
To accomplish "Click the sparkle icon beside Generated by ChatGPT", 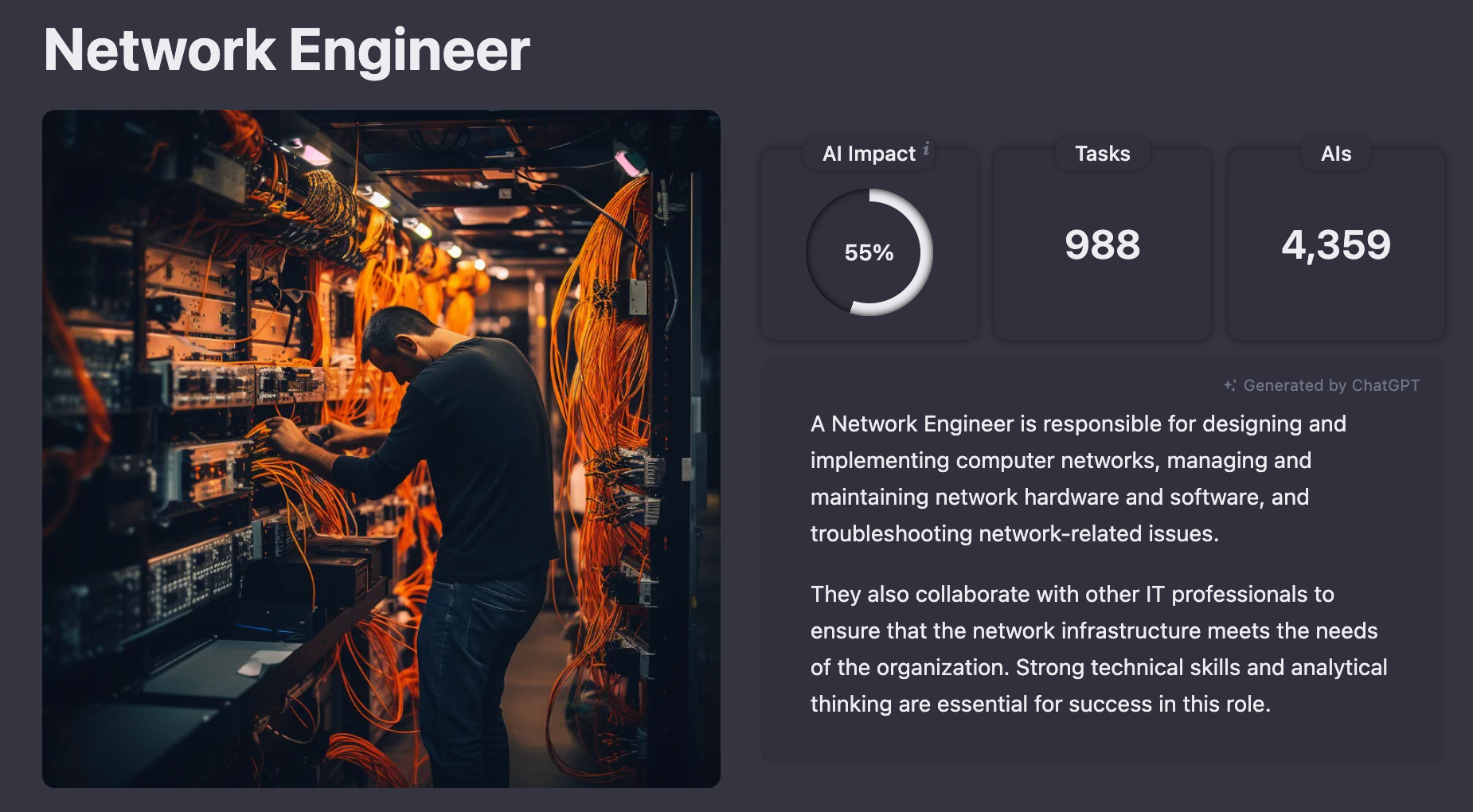I will (x=1229, y=385).
